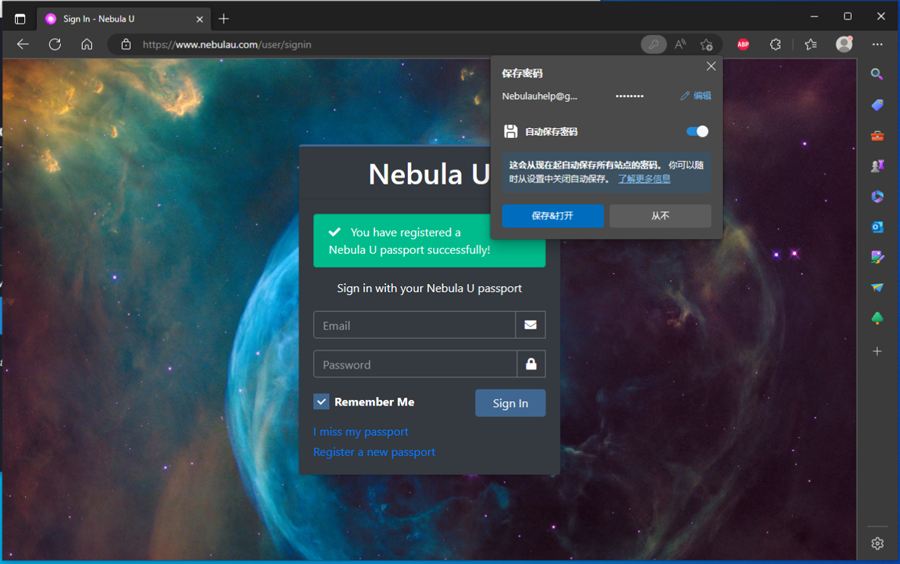Click into the Email input field
This screenshot has width=900, height=564.
[x=414, y=325]
